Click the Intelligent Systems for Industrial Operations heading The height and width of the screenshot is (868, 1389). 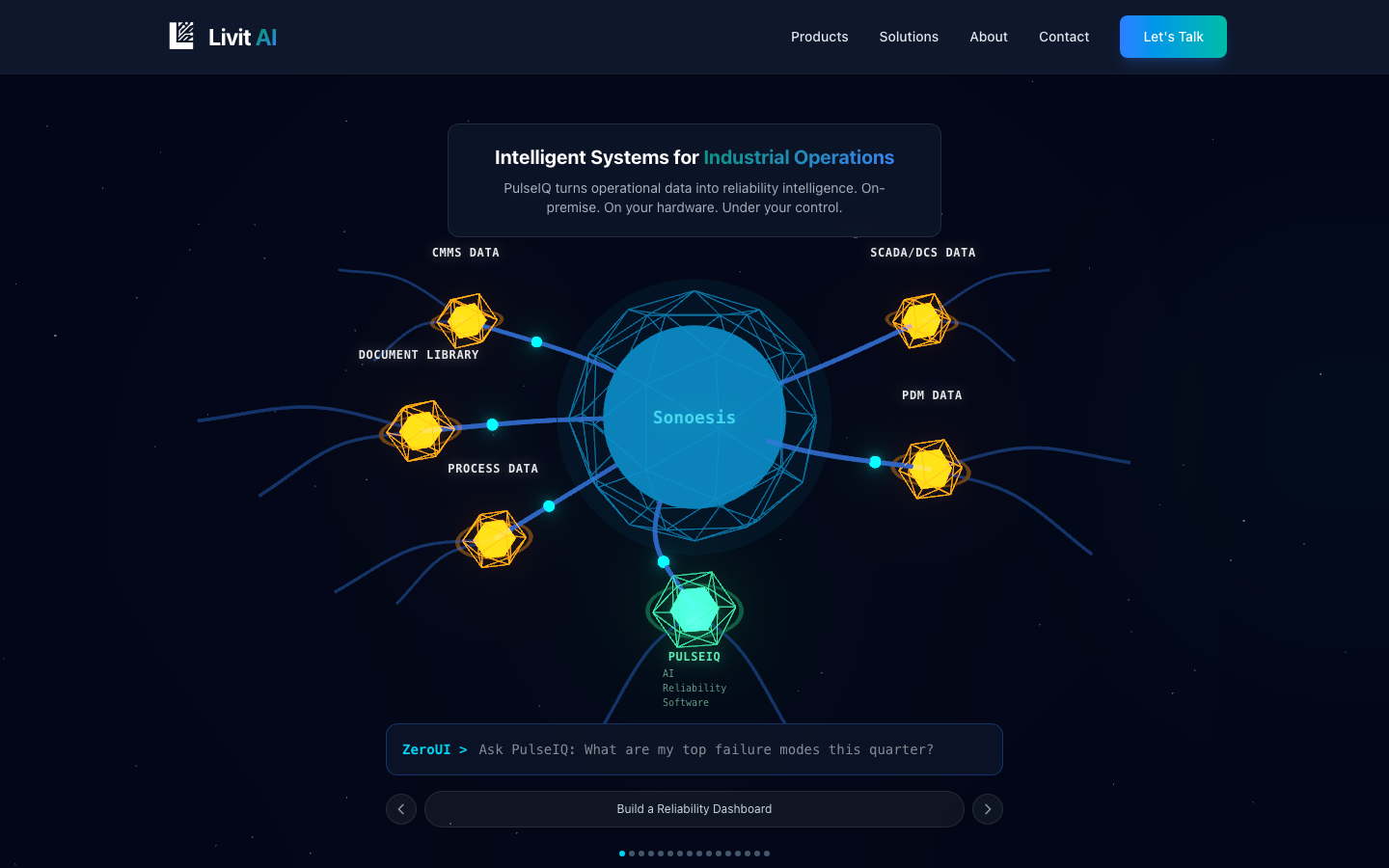tap(694, 157)
